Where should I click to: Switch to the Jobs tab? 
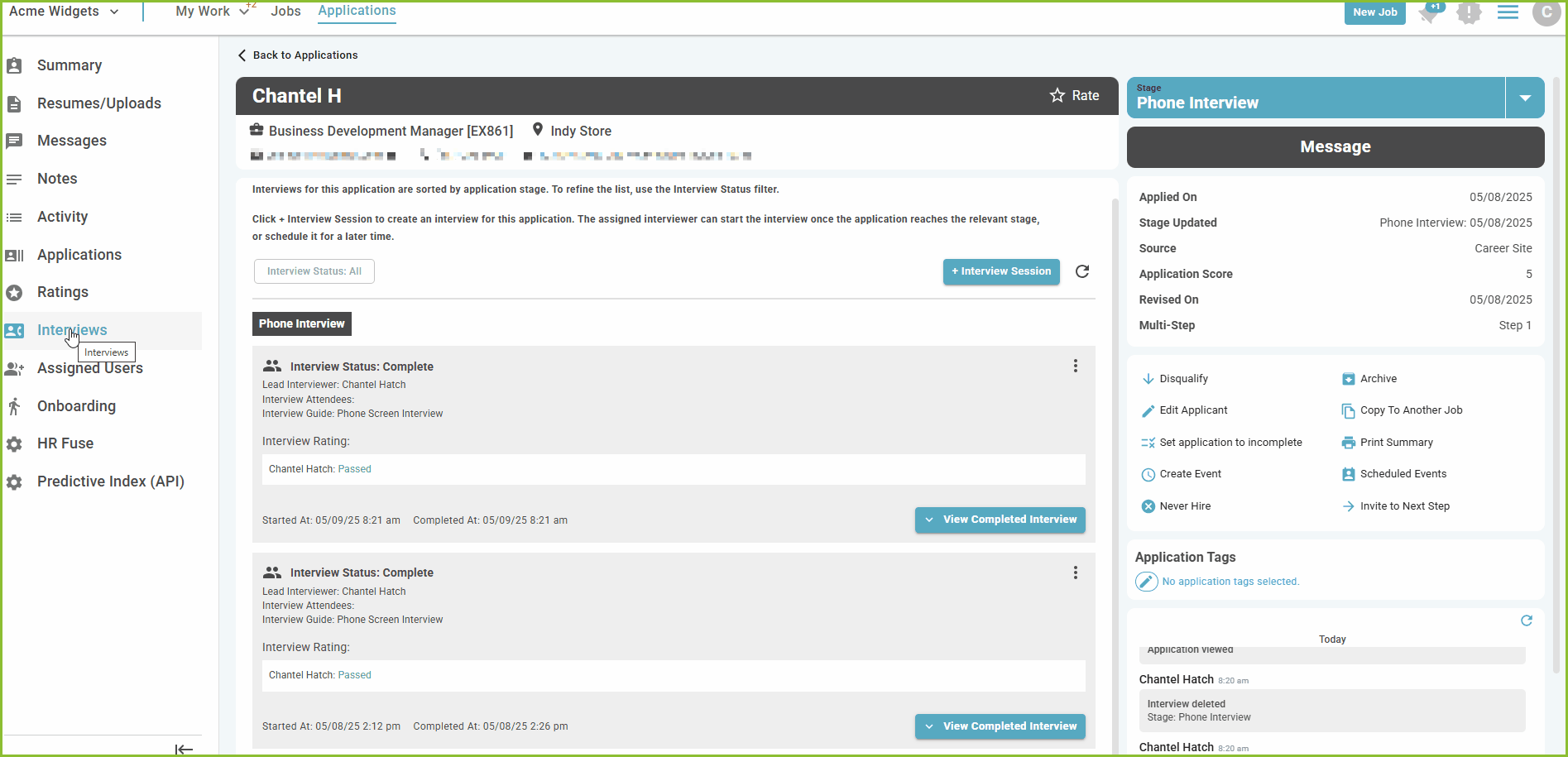[x=285, y=12]
